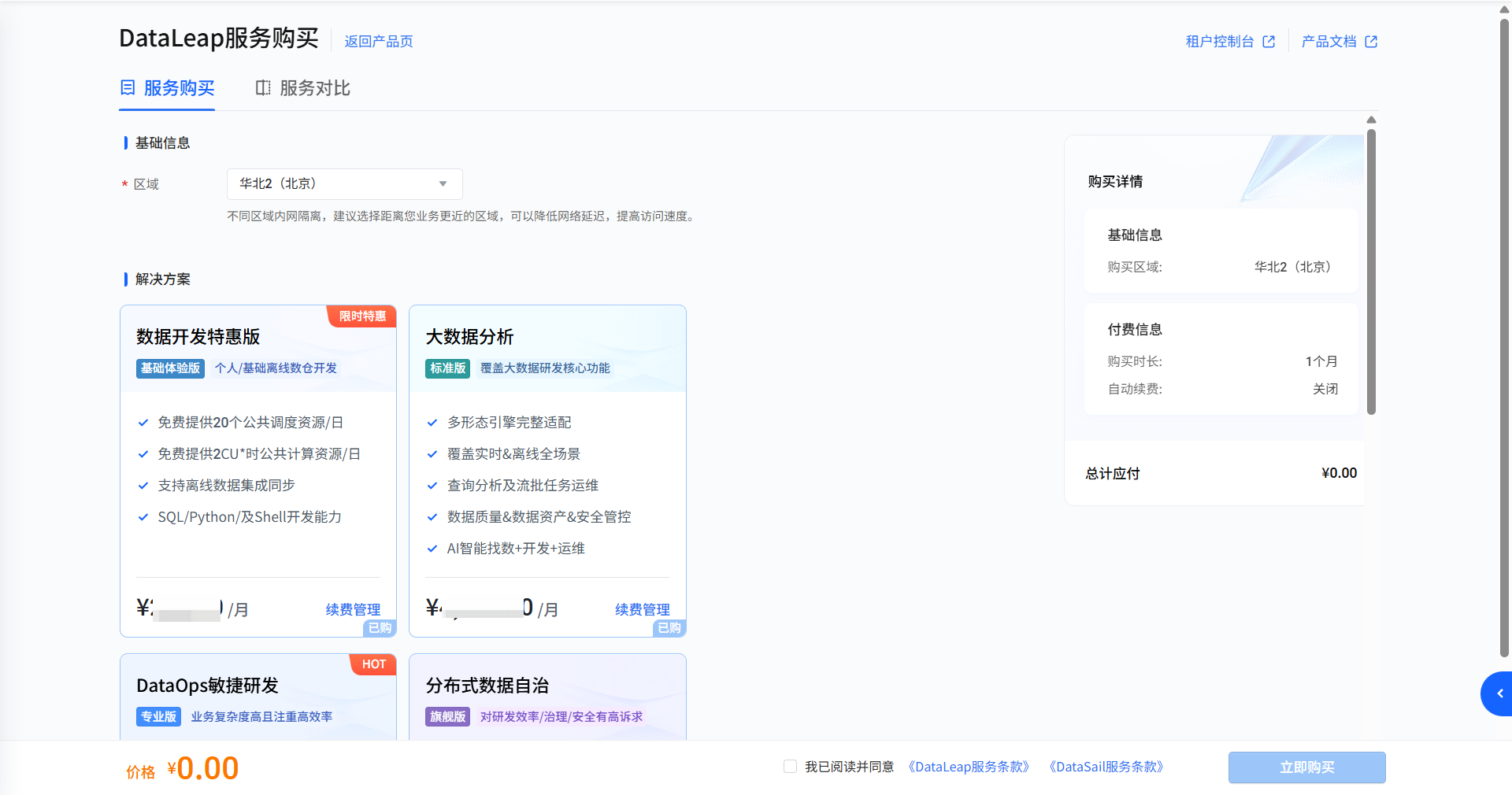The width and height of the screenshot is (1512, 795).
Task: Click the region isolation hint text
Action: 463,216
